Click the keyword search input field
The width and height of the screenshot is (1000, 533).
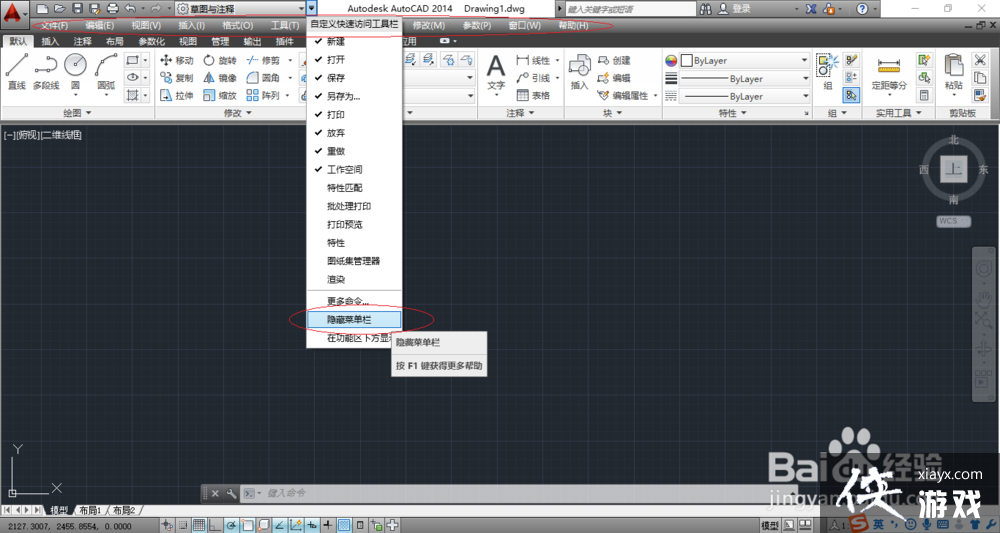point(630,9)
